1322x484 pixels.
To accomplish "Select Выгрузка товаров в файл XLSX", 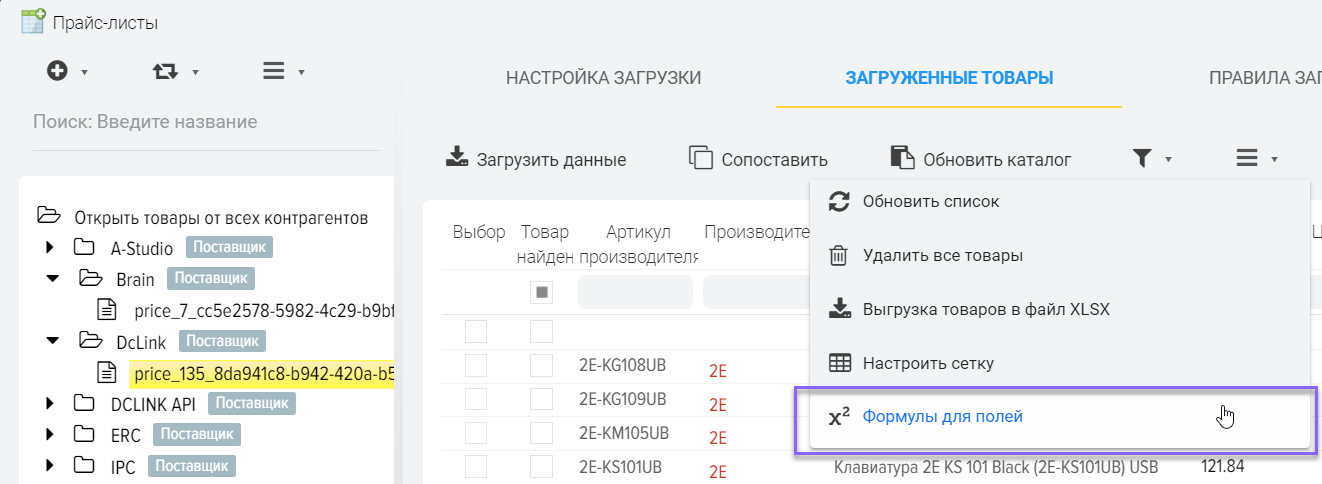I will pyautogui.click(x=985, y=309).
